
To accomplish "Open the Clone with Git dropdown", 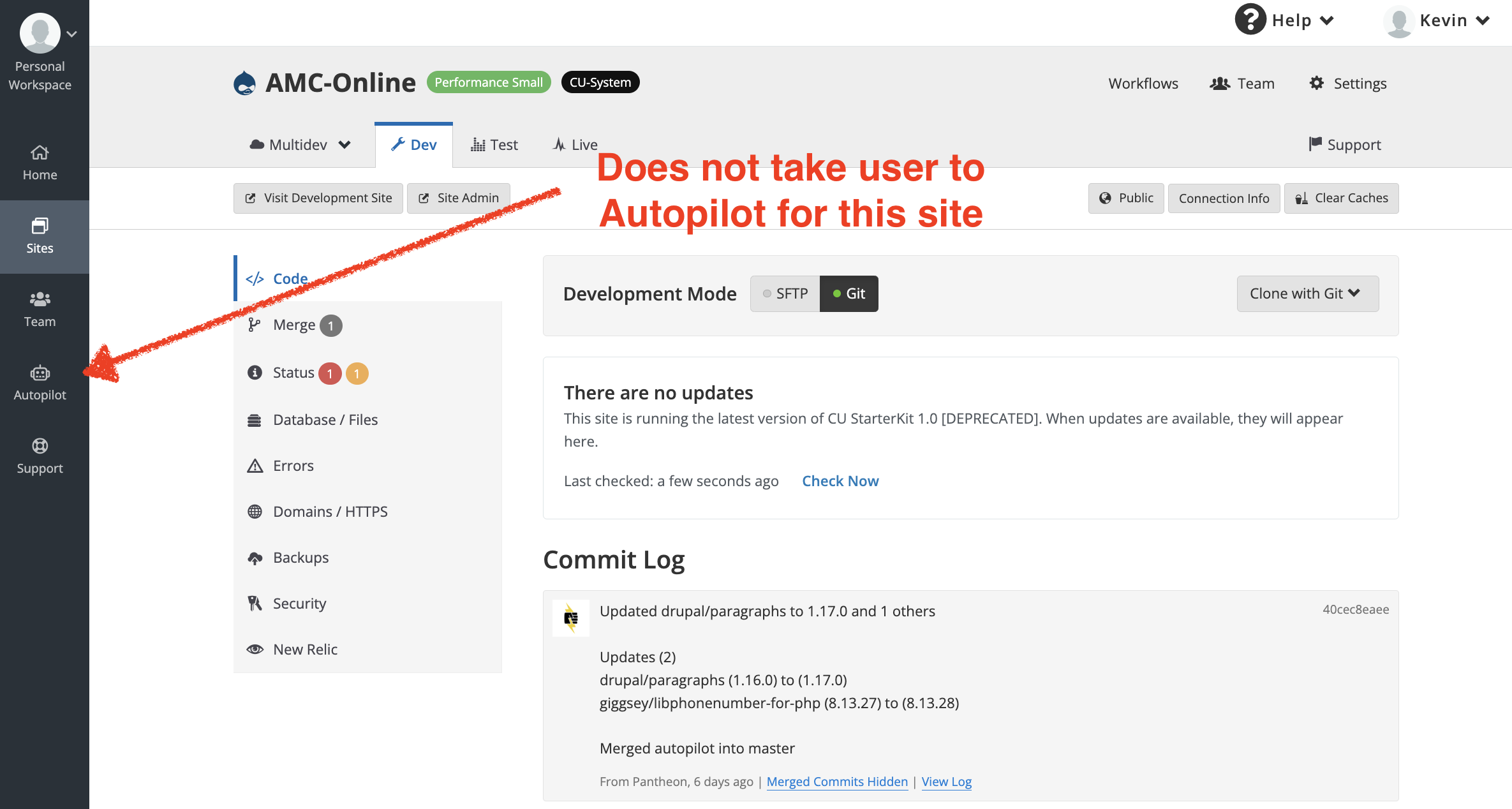I will coord(1307,293).
